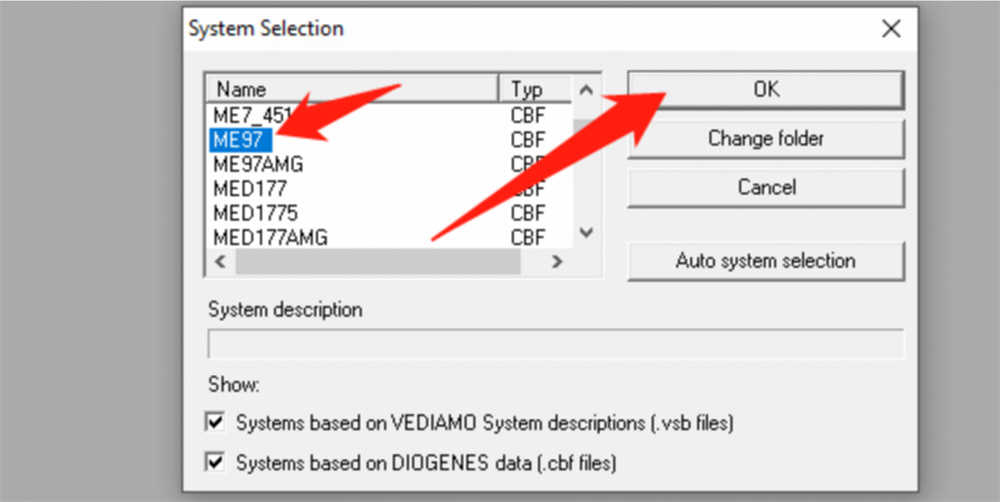1000x502 pixels.
Task: Click the Change folder button
Action: (765, 138)
